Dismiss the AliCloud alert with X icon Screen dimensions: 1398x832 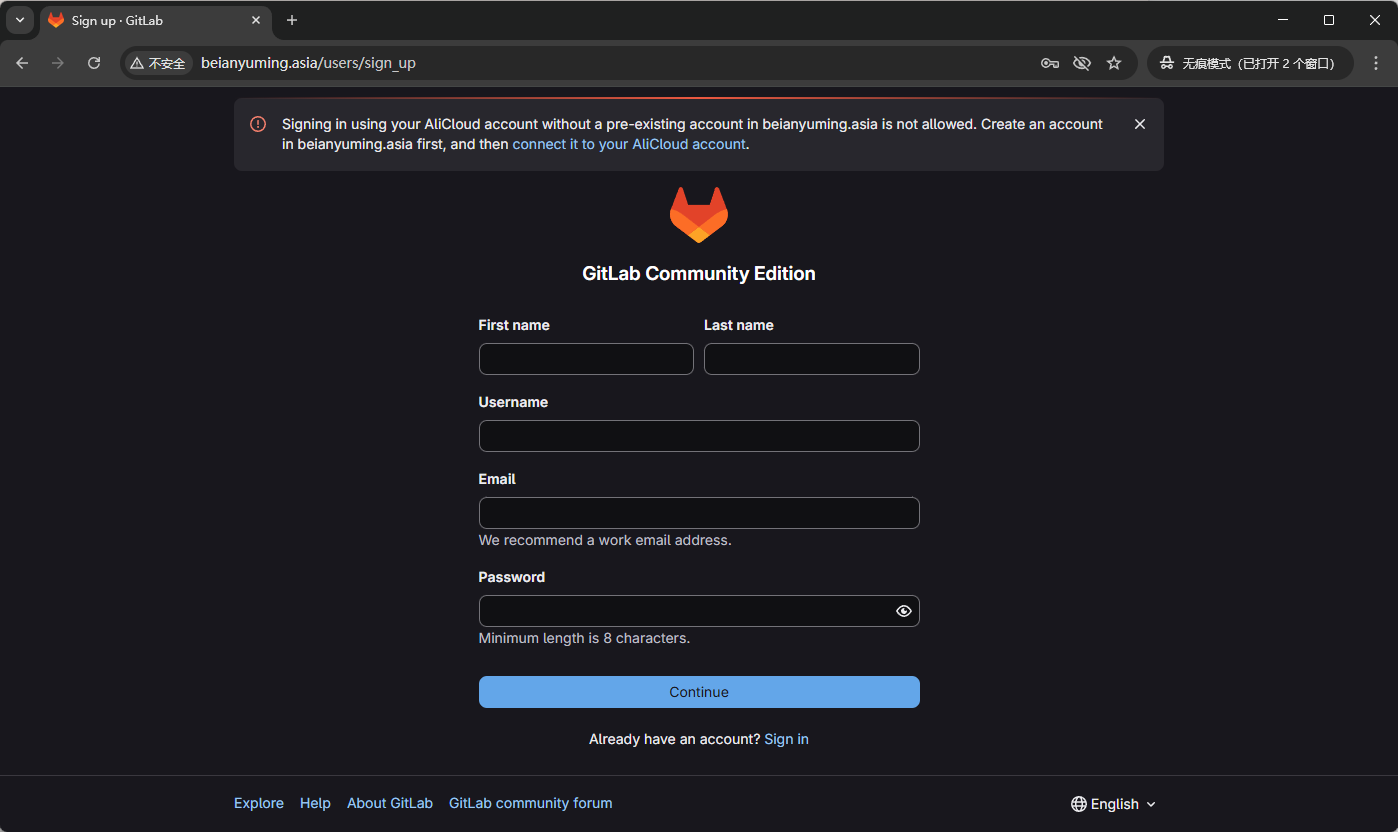click(1140, 124)
